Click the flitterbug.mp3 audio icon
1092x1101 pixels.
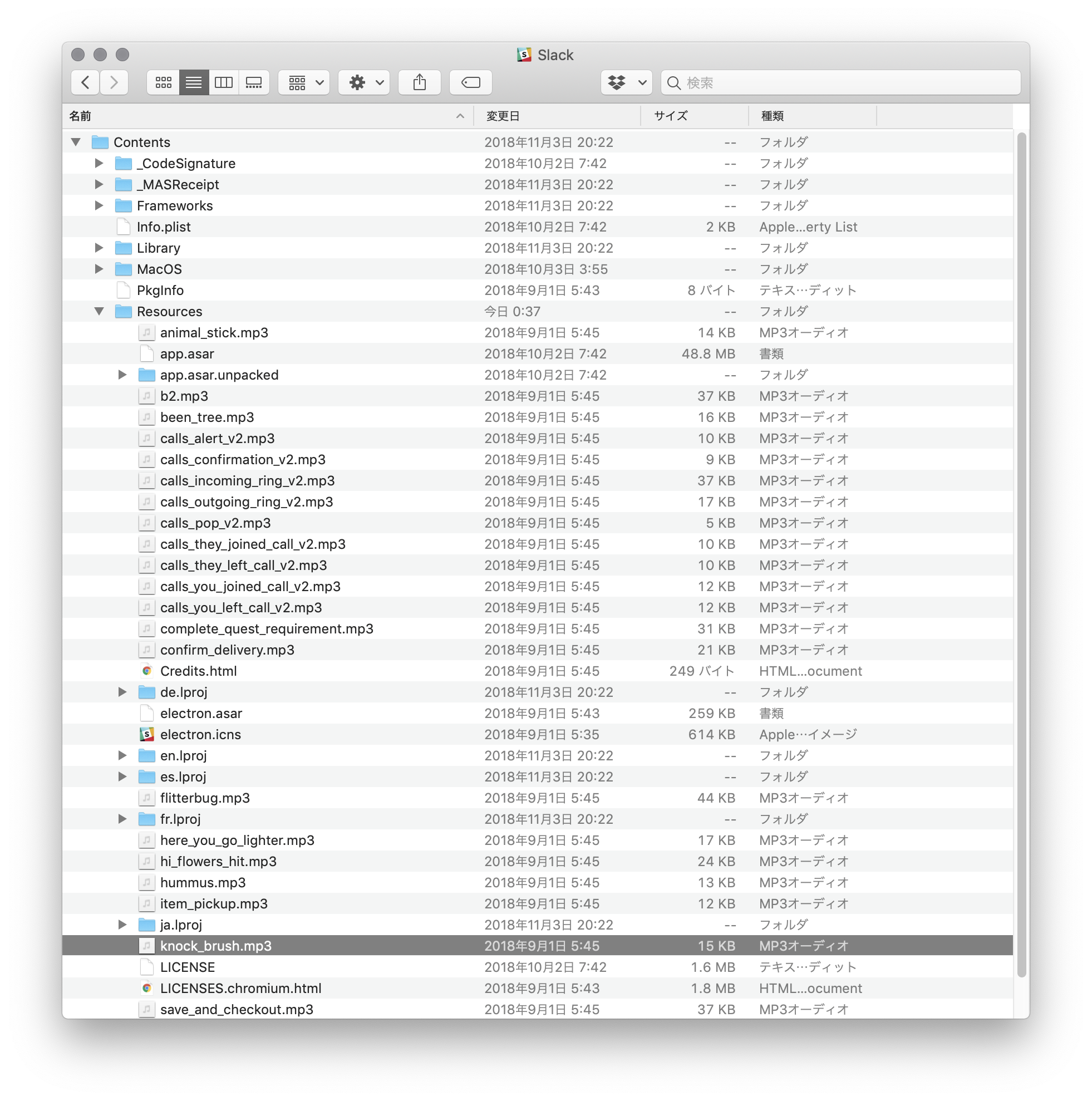tap(146, 798)
